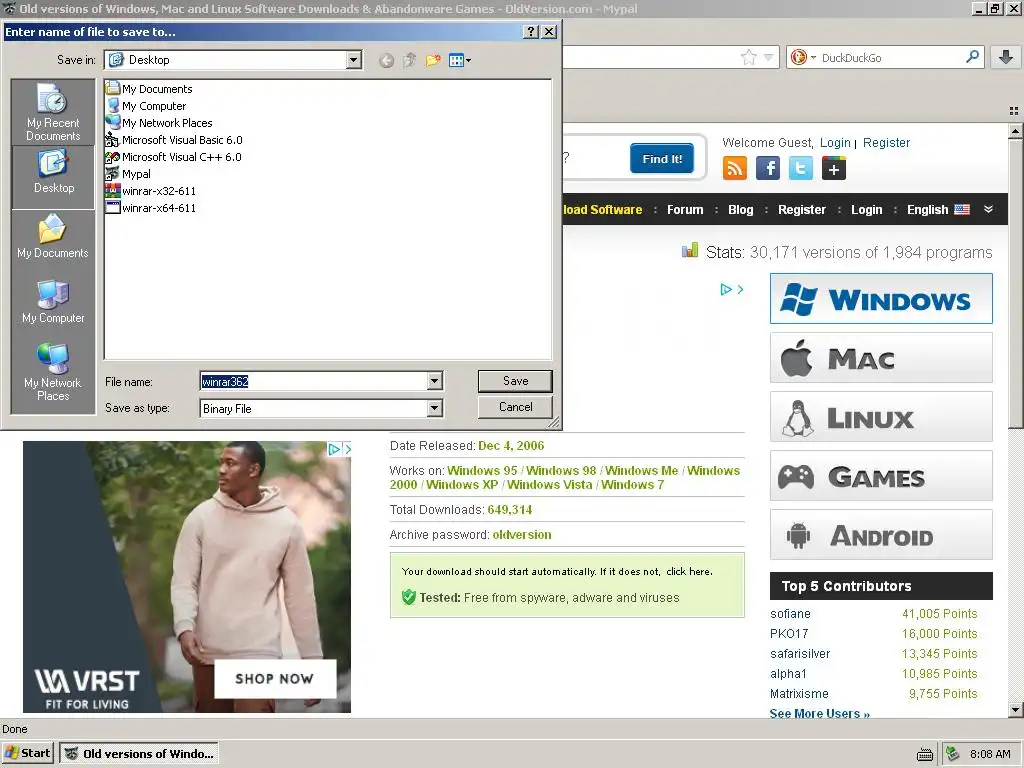Click the Save button
The image size is (1024, 768).
pos(515,381)
